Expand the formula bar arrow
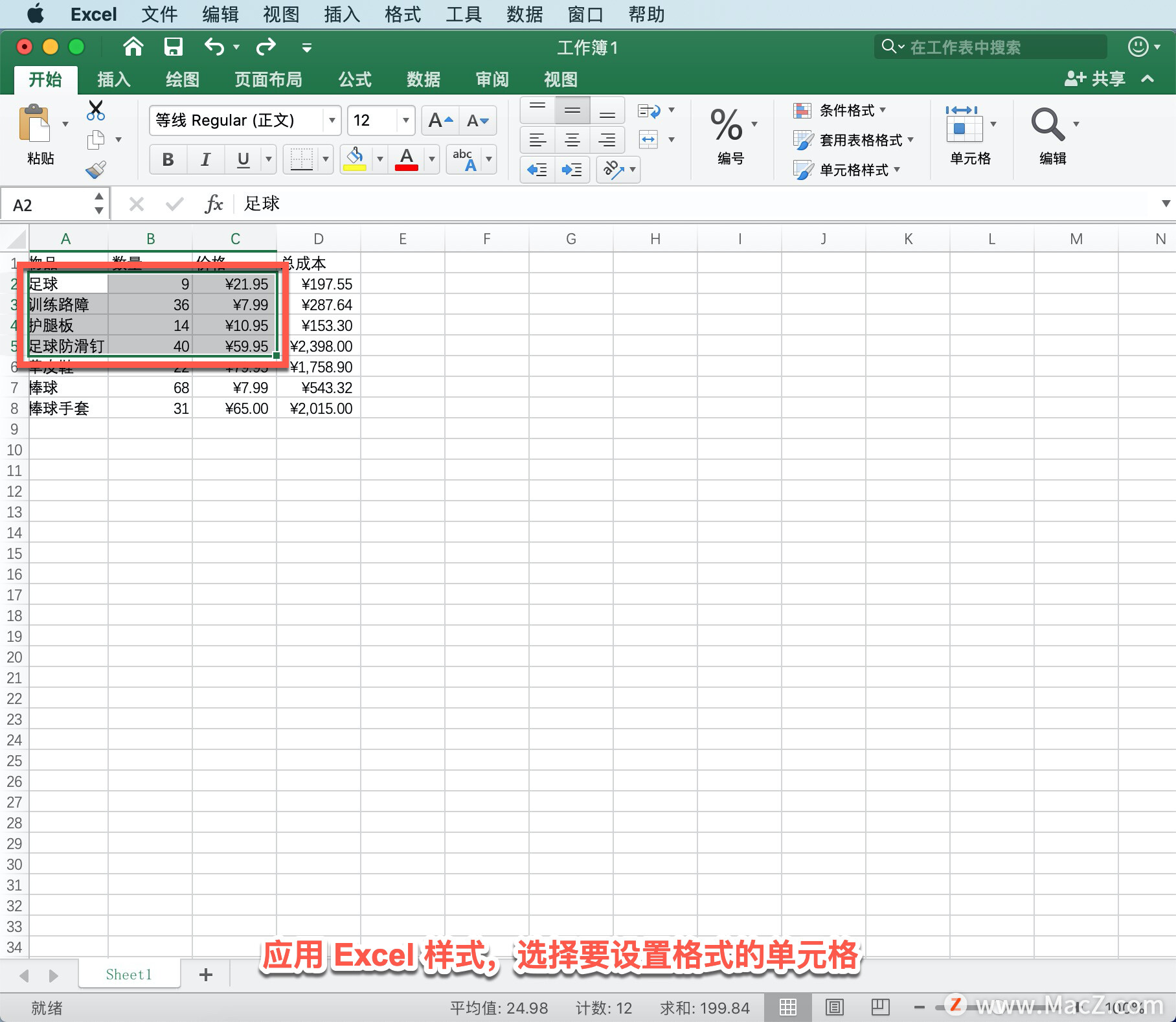 (x=1166, y=204)
